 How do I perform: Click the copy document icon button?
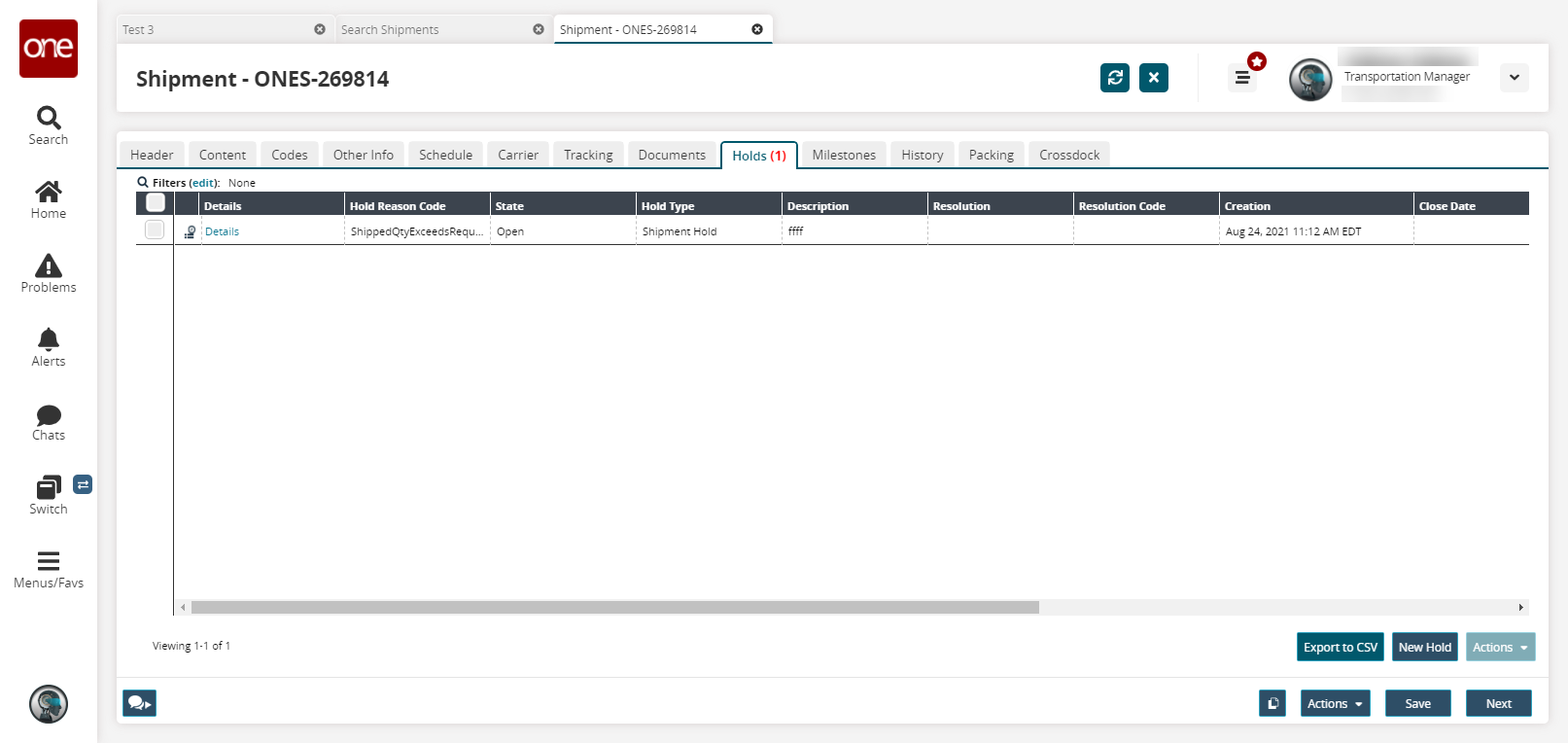click(1272, 703)
